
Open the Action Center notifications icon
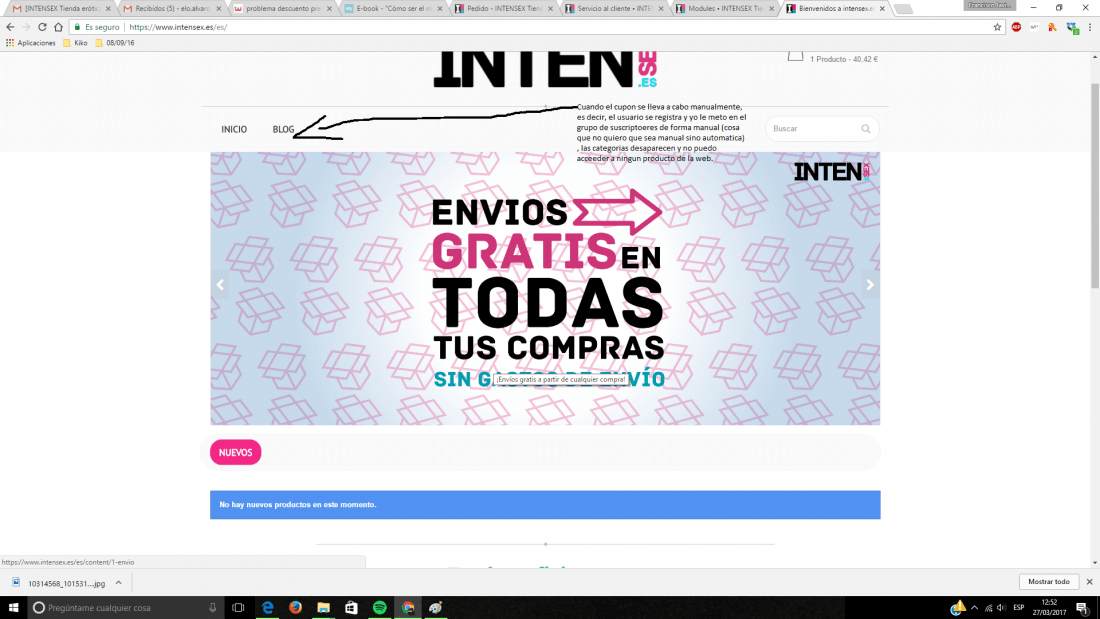[1082, 608]
